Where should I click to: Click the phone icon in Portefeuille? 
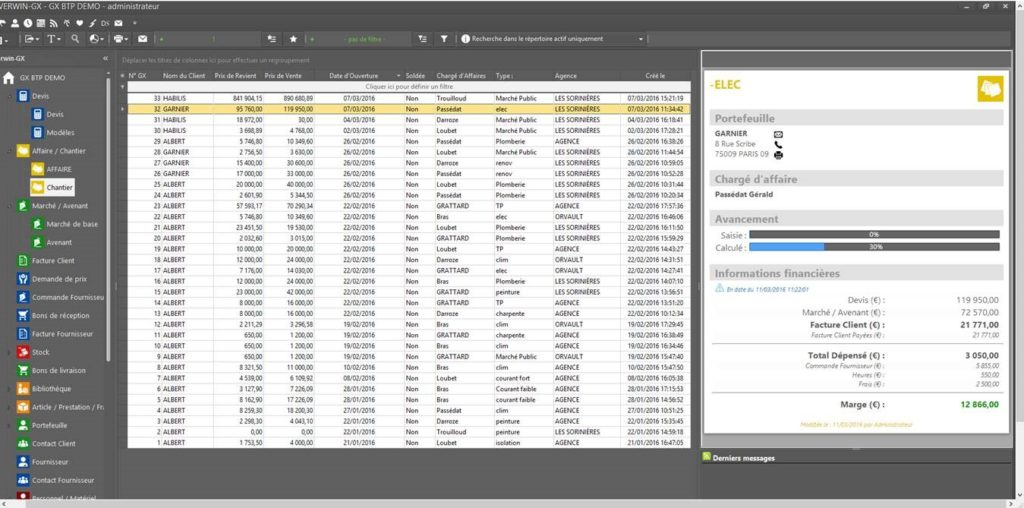(778, 144)
